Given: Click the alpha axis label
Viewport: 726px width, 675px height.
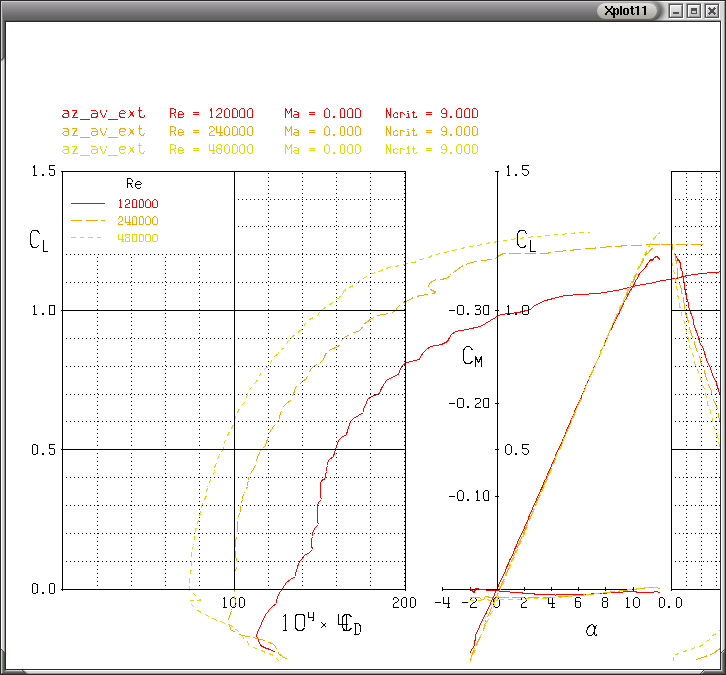Looking at the screenshot, I should 591,630.
